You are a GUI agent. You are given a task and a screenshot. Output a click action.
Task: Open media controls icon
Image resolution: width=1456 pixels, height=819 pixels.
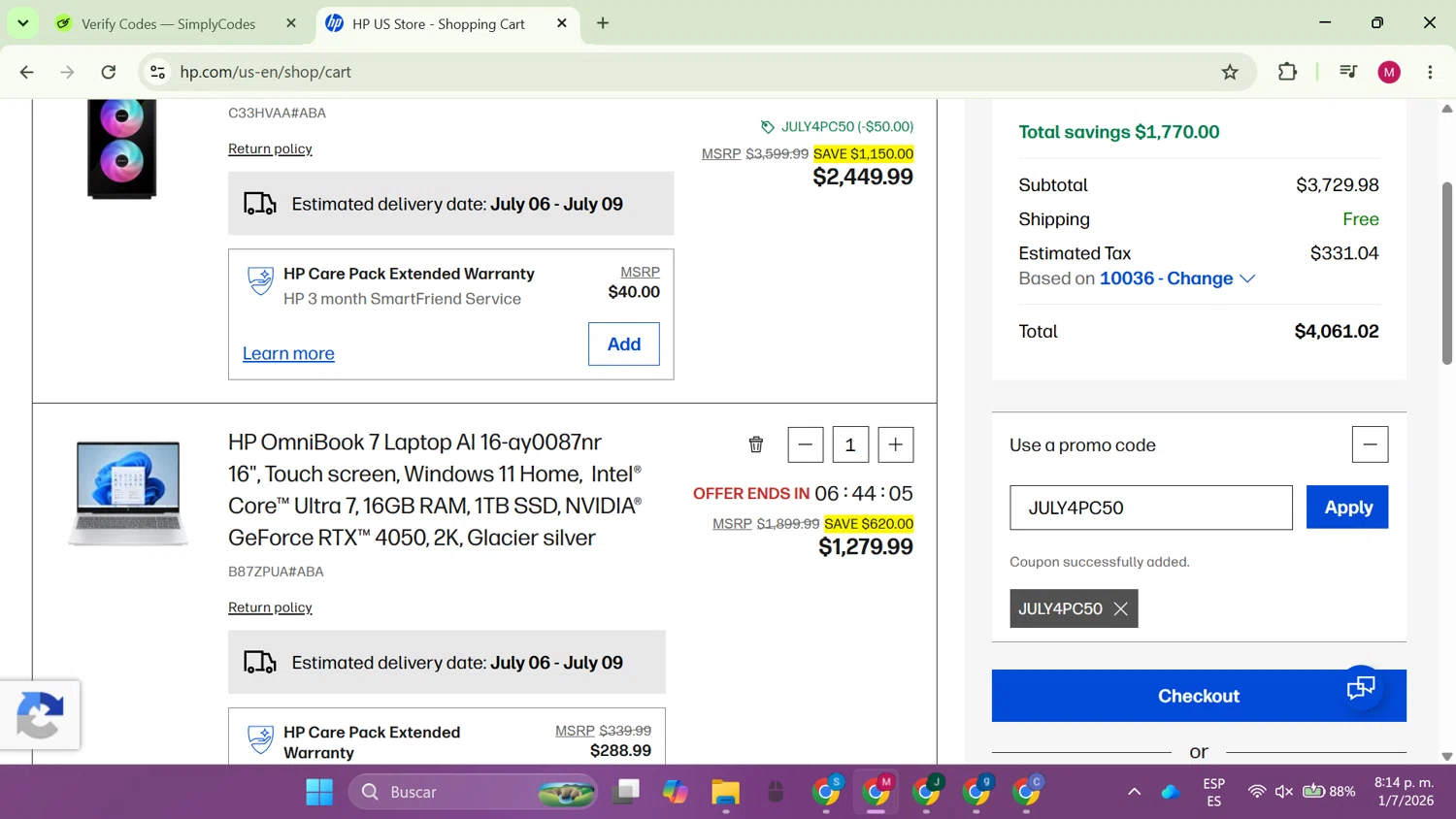click(1348, 72)
